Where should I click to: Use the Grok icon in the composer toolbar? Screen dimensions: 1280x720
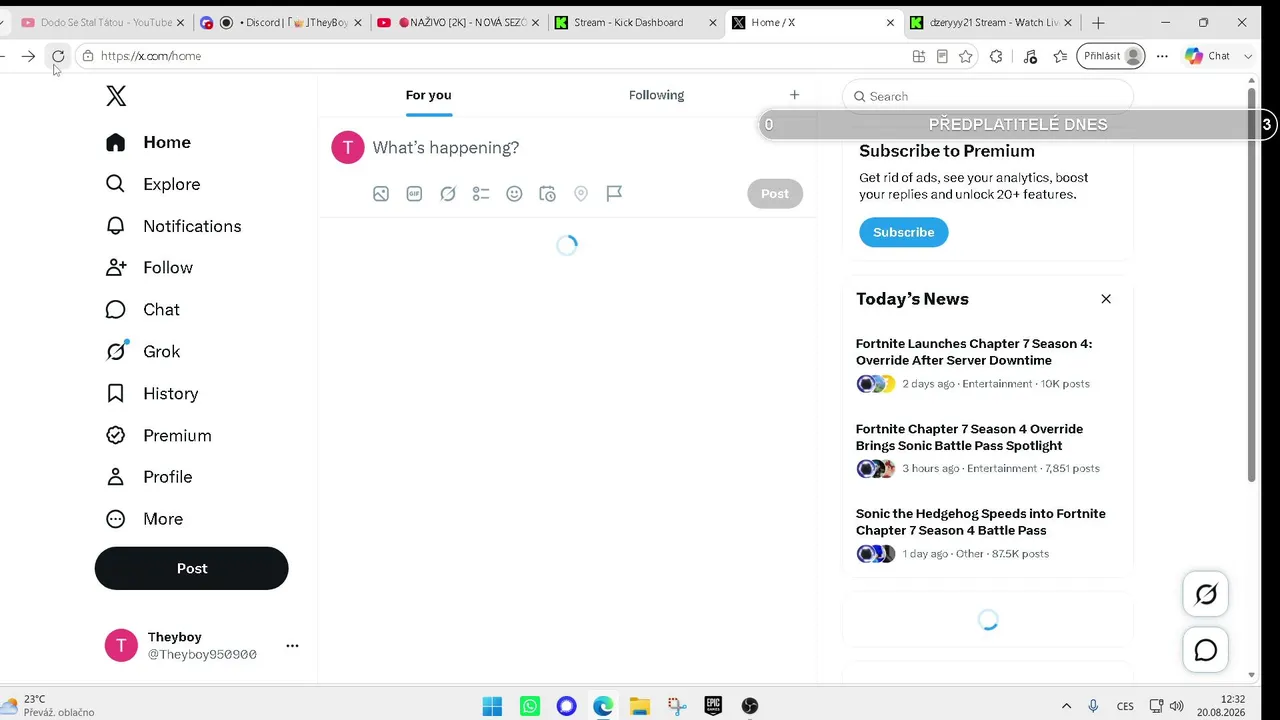point(448,194)
